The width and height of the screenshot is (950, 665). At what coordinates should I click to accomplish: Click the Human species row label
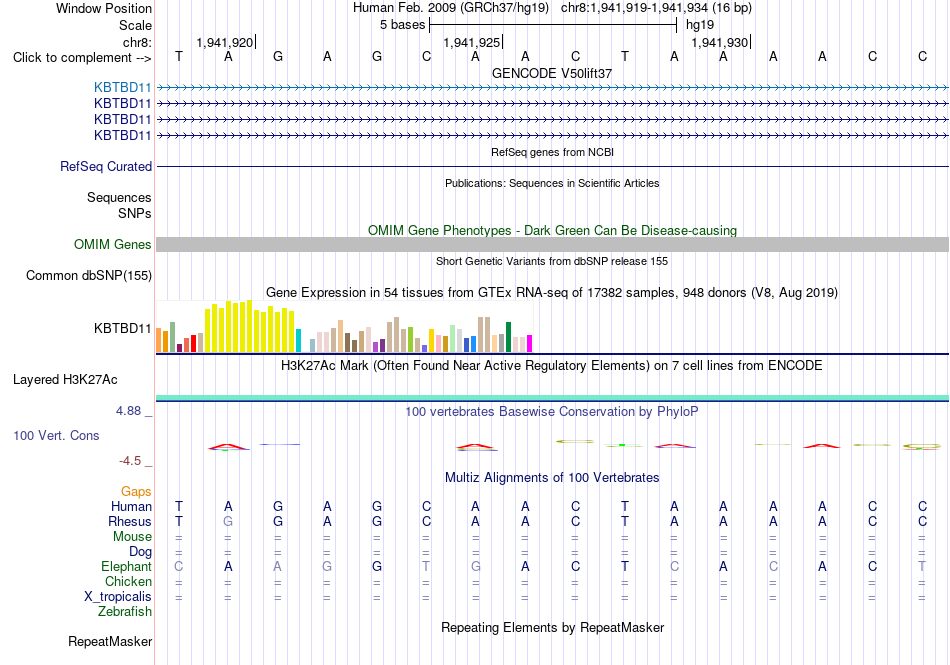tap(131, 506)
